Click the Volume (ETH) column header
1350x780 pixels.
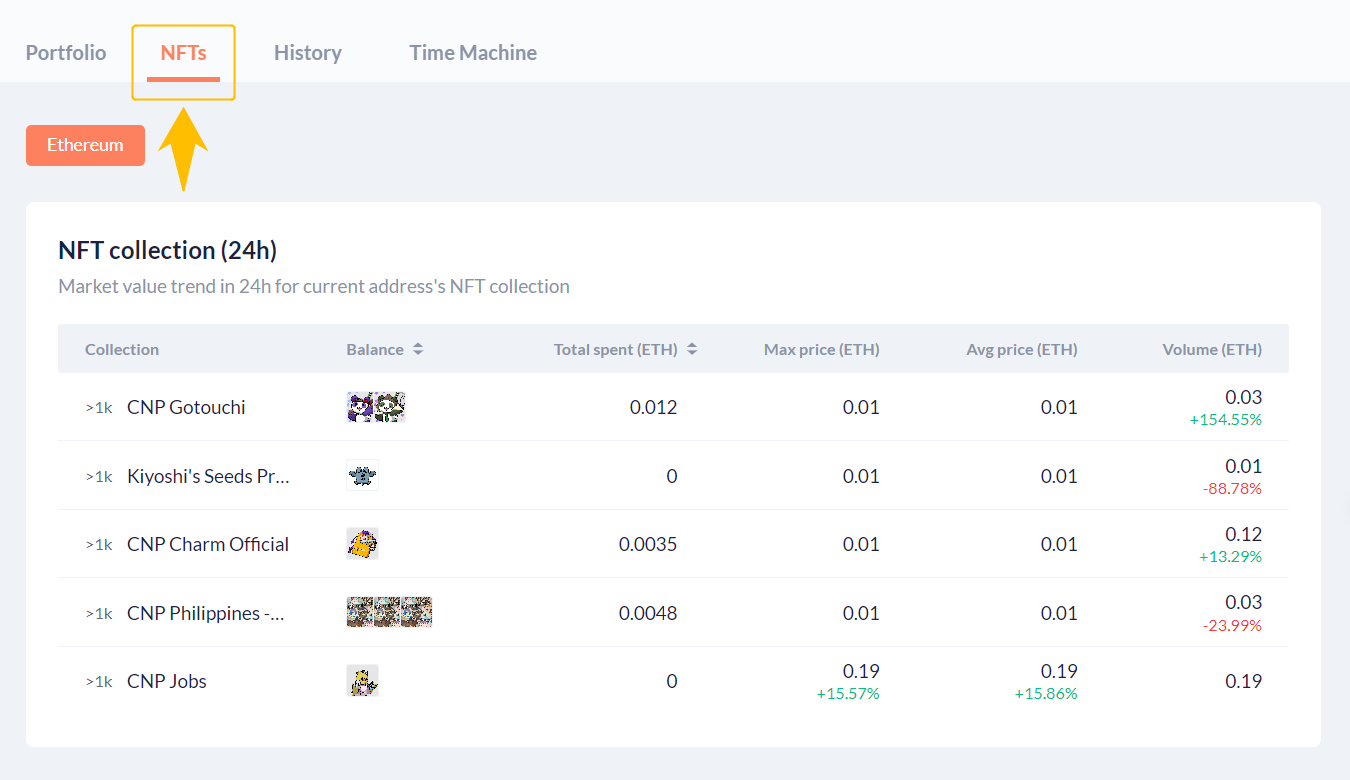1212,349
